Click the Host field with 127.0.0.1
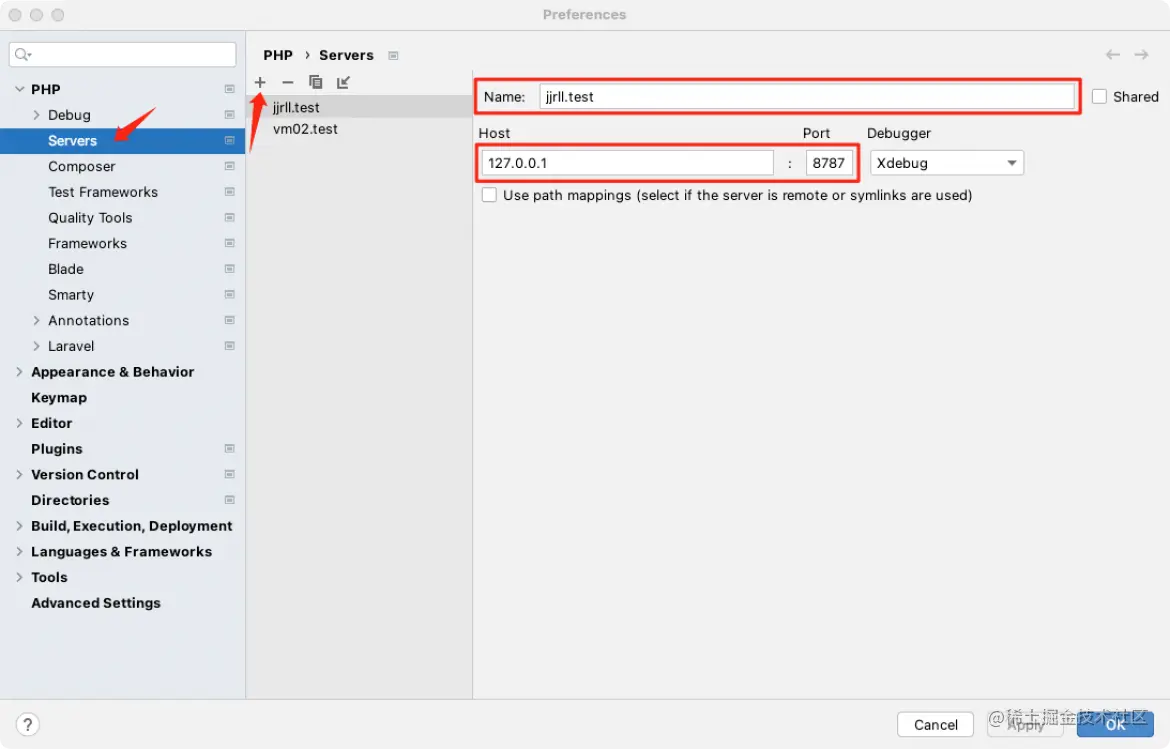The width and height of the screenshot is (1170, 749). tap(628, 163)
